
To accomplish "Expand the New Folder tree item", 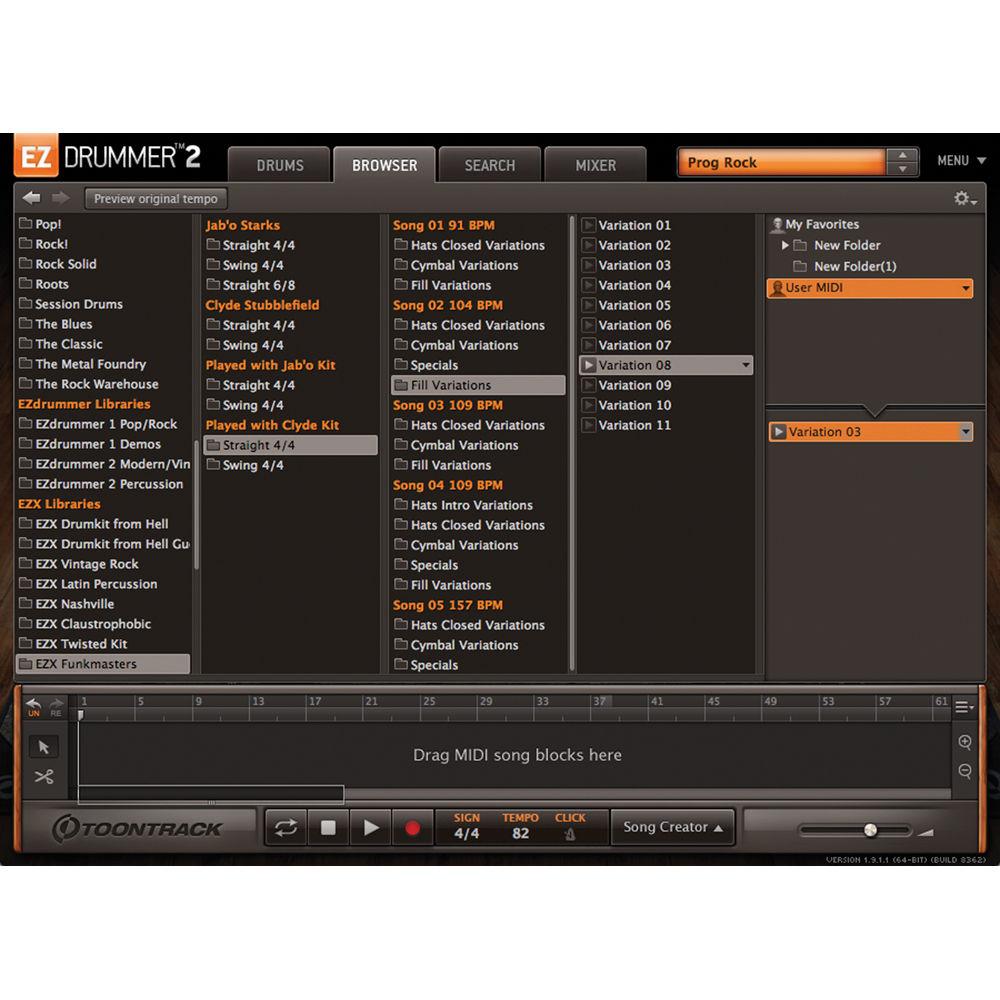I will (x=785, y=245).
